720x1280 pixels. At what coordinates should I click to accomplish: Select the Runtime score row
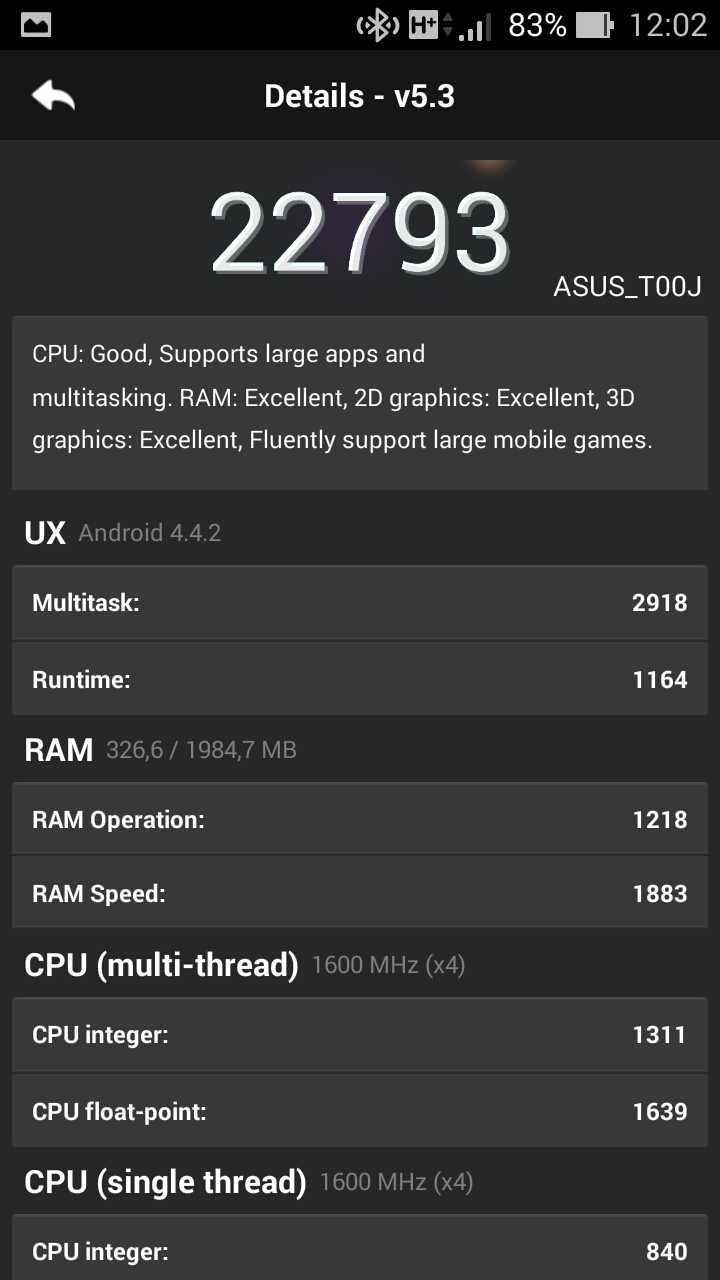pyautogui.click(x=360, y=679)
